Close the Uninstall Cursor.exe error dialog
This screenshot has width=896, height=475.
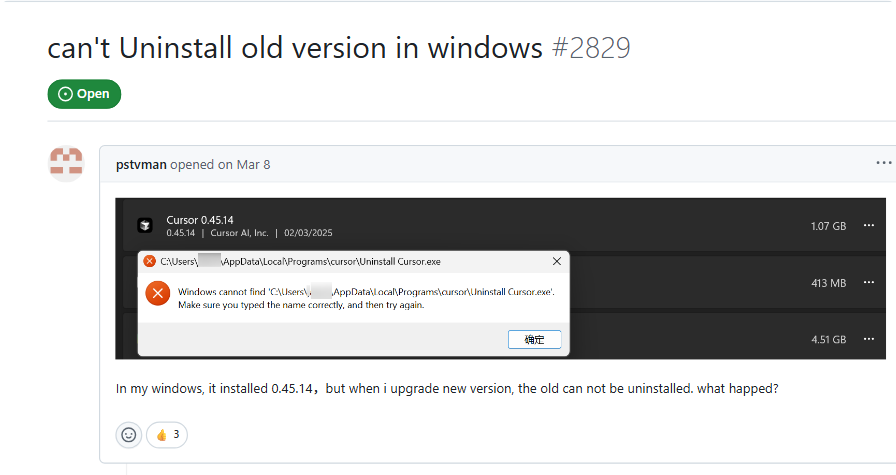click(557, 261)
